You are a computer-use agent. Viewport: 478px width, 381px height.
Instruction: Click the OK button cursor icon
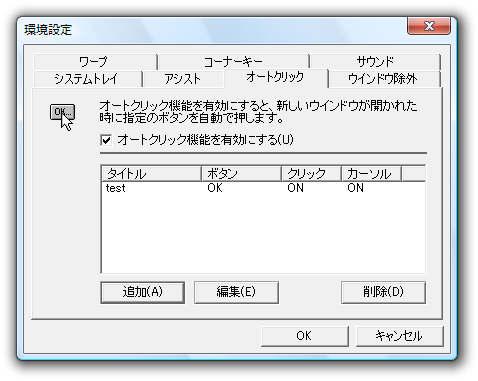click(62, 117)
